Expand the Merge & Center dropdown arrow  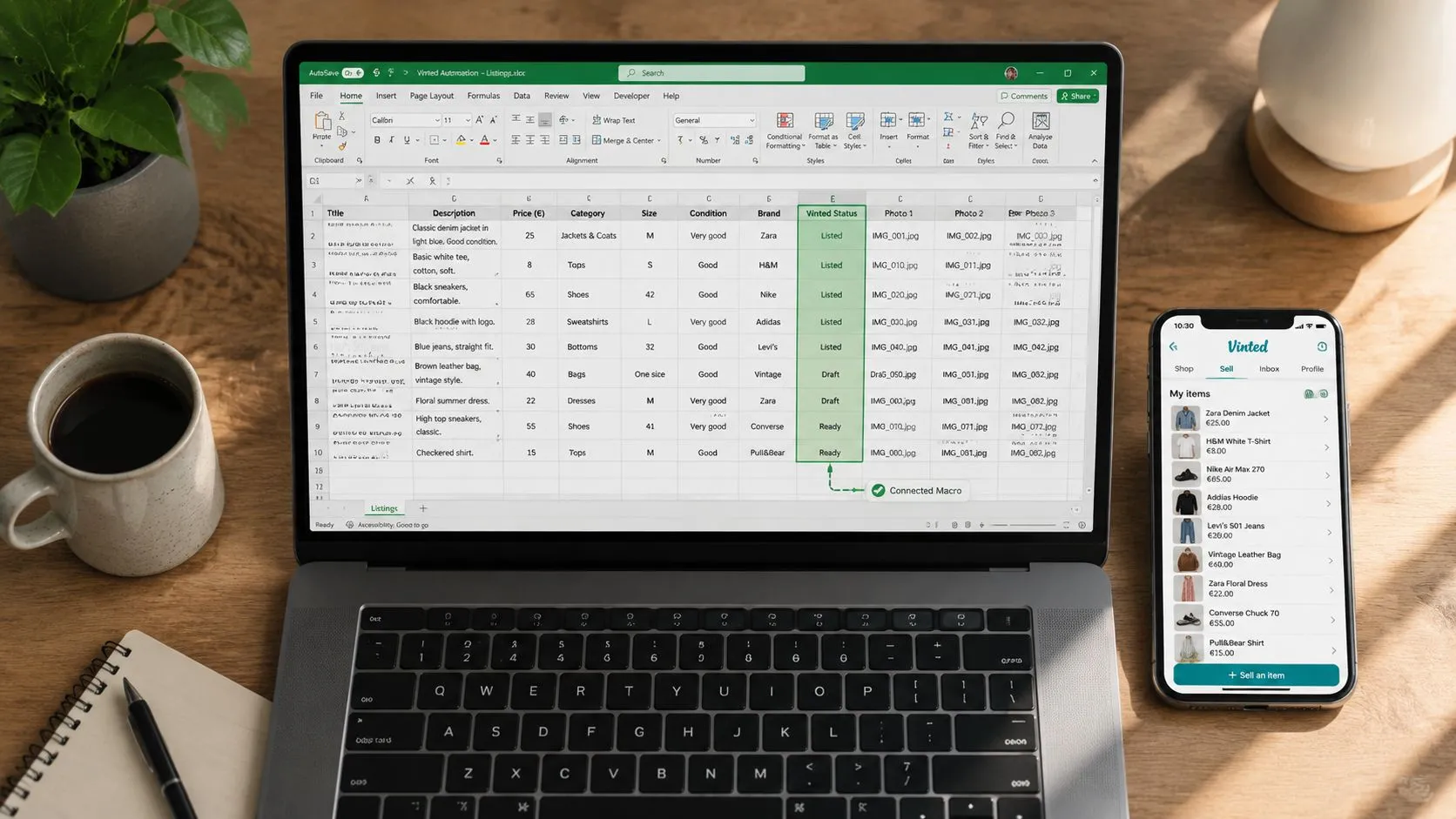point(659,141)
